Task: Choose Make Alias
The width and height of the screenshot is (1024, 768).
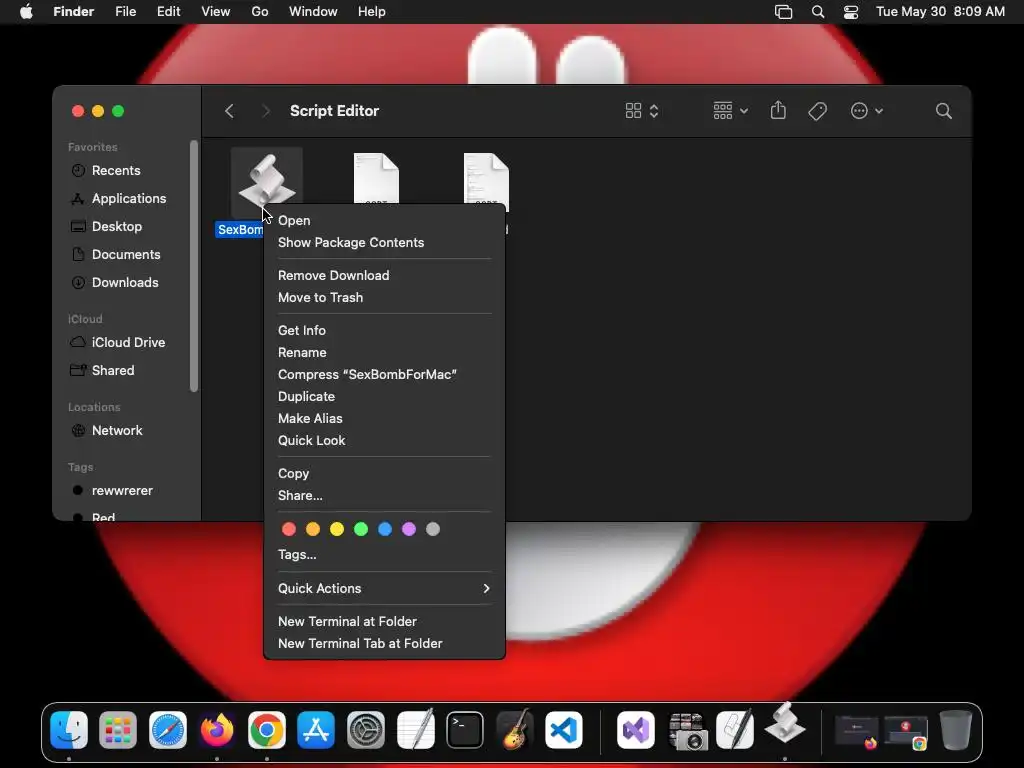Action: click(384, 419)
